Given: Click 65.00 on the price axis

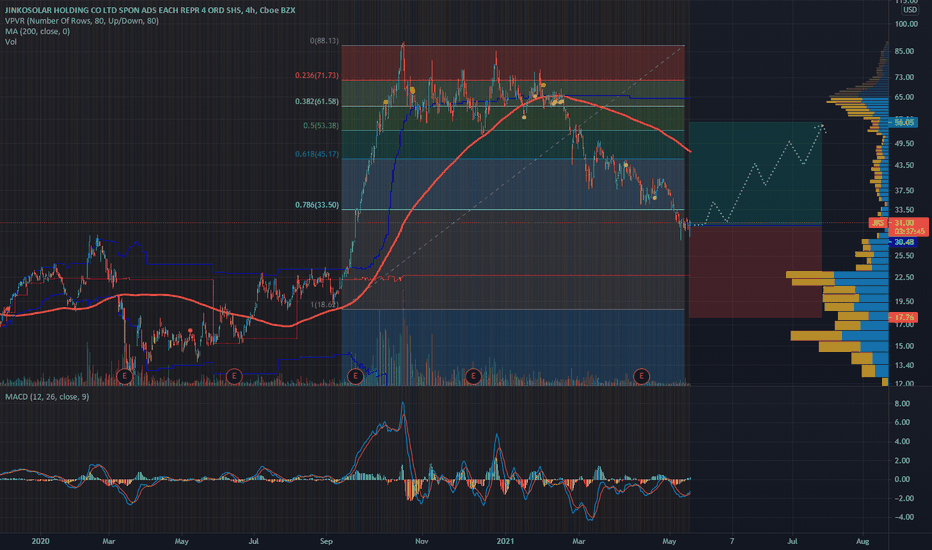Looking at the screenshot, I should (904, 98).
